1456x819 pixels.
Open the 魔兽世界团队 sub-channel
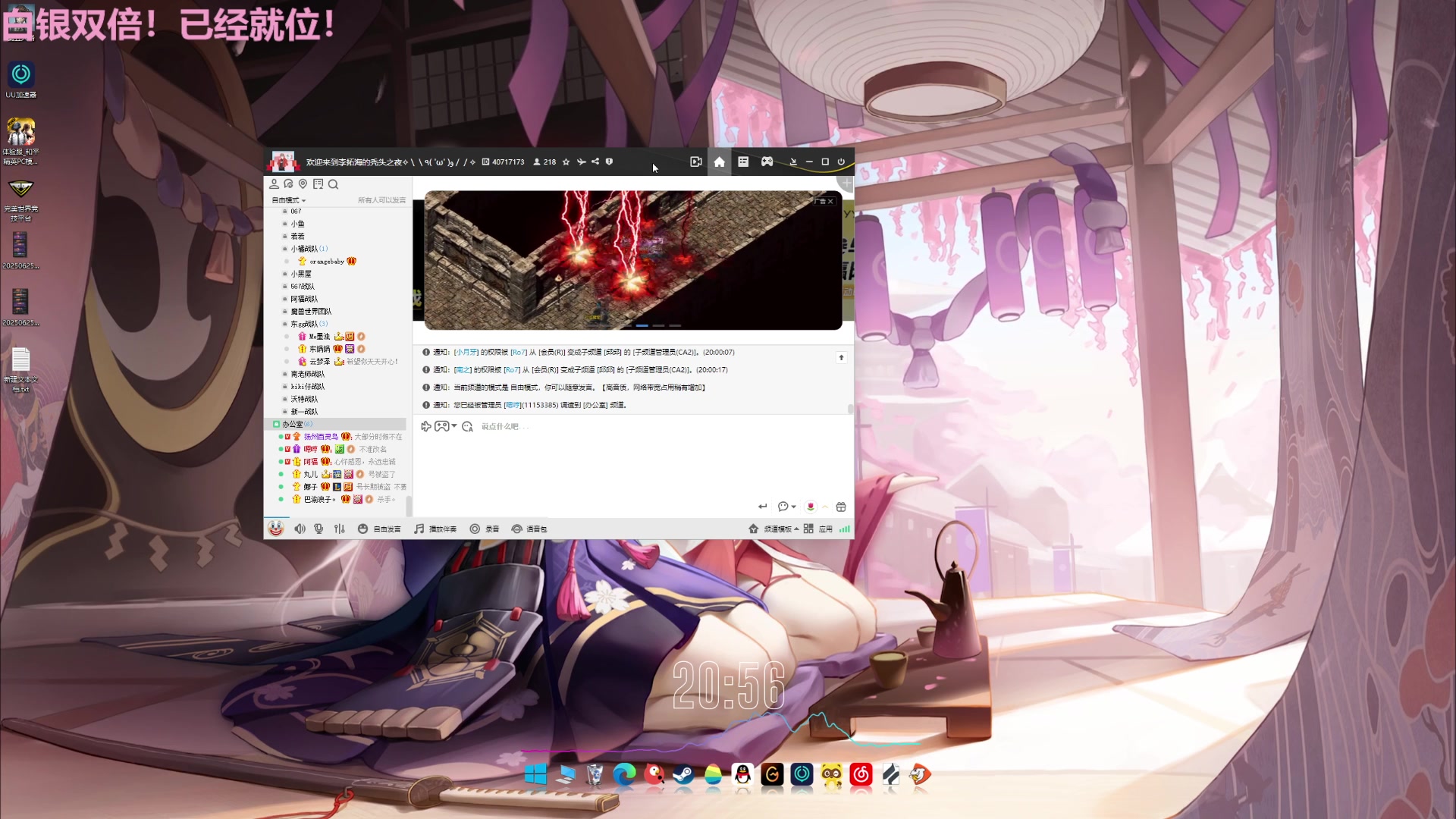point(310,312)
